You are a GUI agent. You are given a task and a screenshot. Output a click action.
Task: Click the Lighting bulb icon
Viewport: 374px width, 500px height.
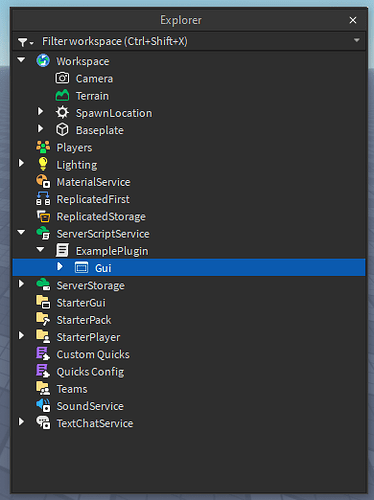point(43,164)
